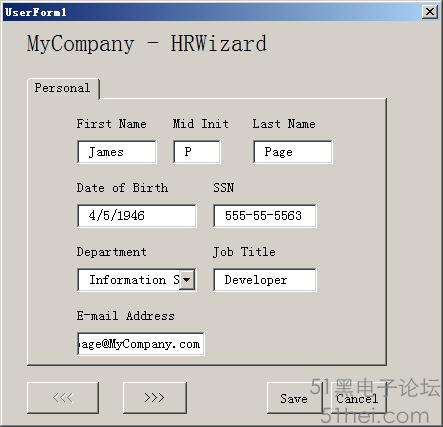Click the Mid Init input field
Image resolution: width=443 pixels, height=427 pixels.
[197, 152]
